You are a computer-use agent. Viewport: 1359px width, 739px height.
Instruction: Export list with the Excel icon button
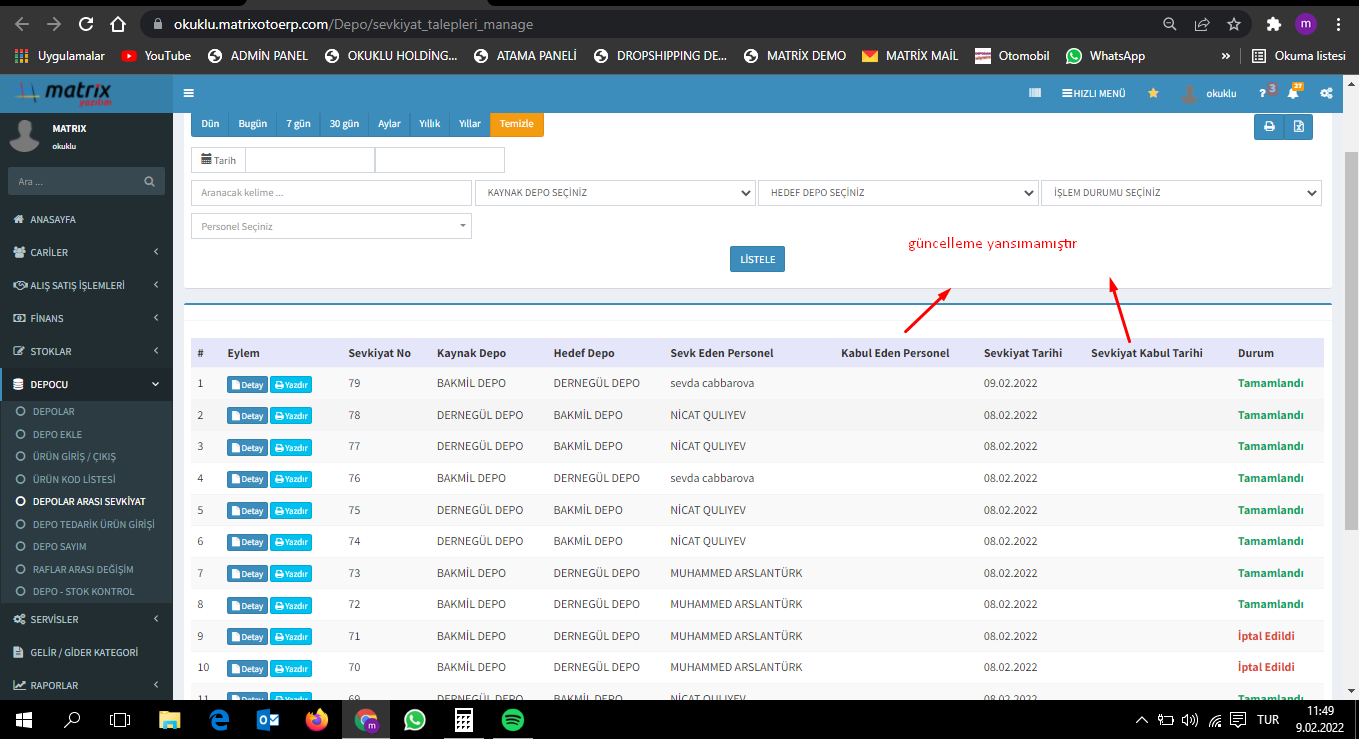pyautogui.click(x=1298, y=126)
